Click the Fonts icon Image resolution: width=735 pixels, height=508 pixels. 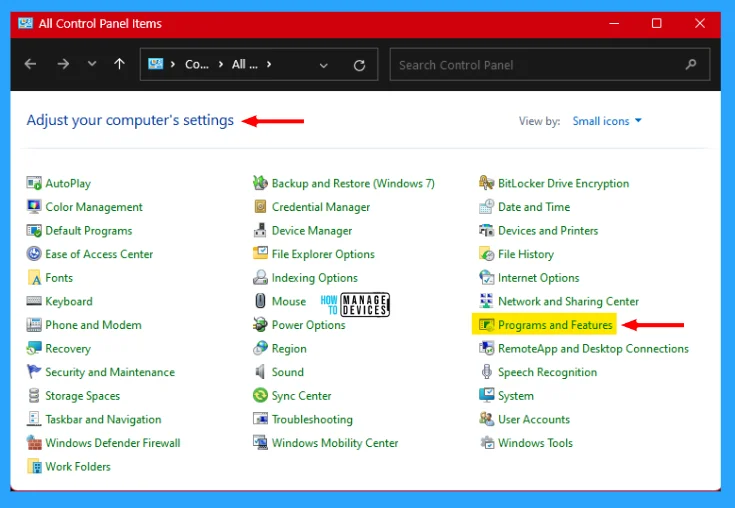tap(34, 277)
